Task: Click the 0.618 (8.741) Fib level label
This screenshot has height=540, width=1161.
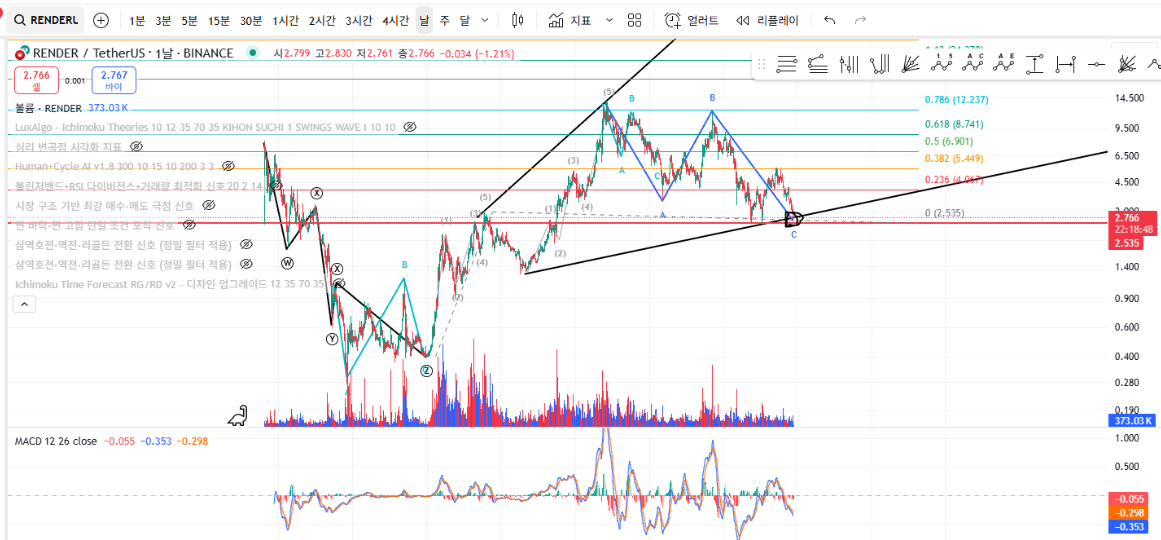Action: (954, 124)
